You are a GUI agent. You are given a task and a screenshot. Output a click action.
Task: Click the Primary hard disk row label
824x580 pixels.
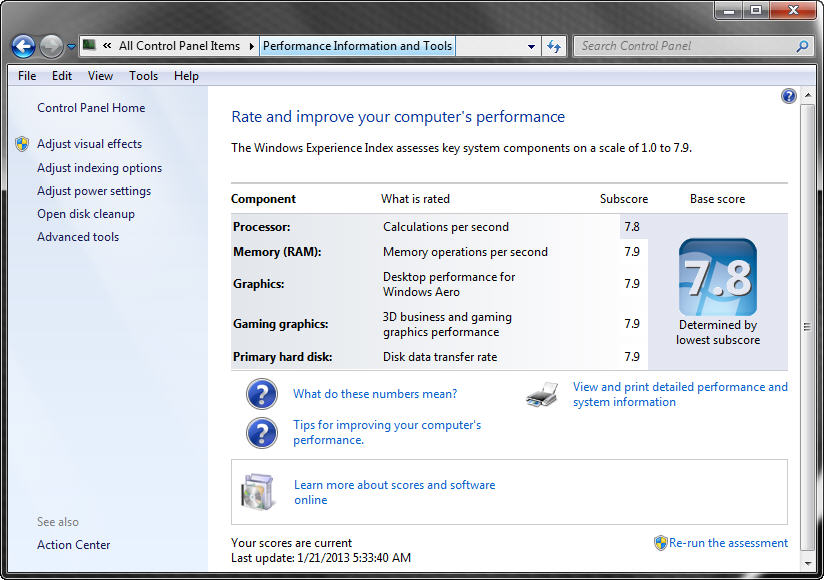[x=282, y=357]
